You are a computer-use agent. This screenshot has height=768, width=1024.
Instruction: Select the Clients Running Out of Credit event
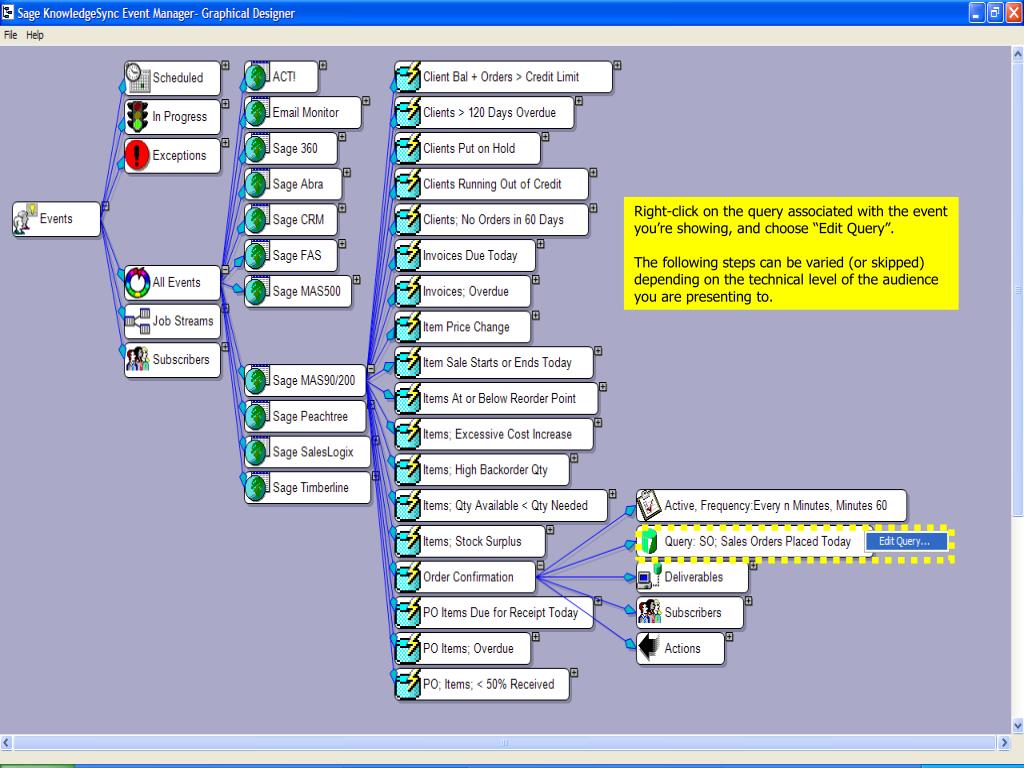click(491, 184)
